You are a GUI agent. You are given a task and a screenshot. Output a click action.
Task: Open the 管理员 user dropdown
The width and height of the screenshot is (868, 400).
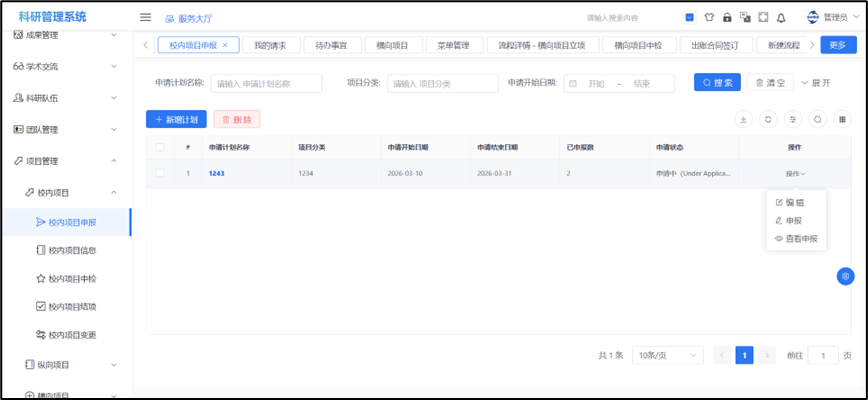828,17
